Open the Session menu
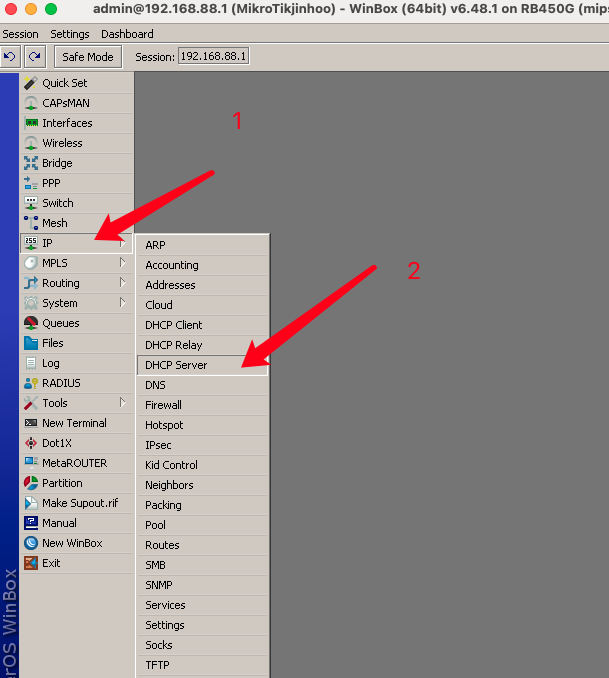 click(x=20, y=34)
